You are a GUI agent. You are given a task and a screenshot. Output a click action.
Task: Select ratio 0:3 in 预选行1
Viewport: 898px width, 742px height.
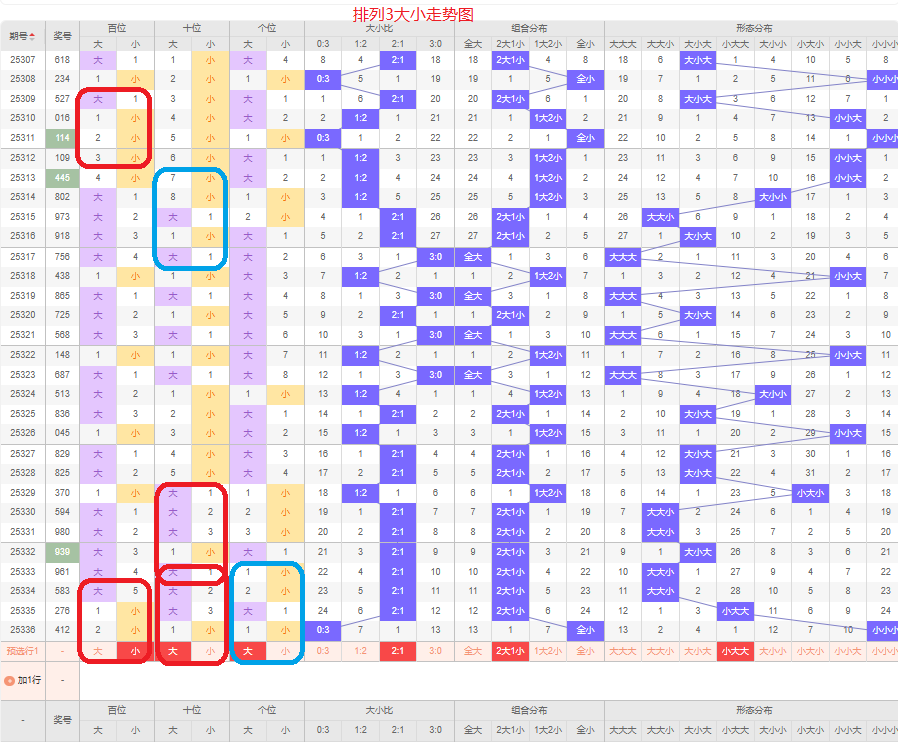coord(323,651)
